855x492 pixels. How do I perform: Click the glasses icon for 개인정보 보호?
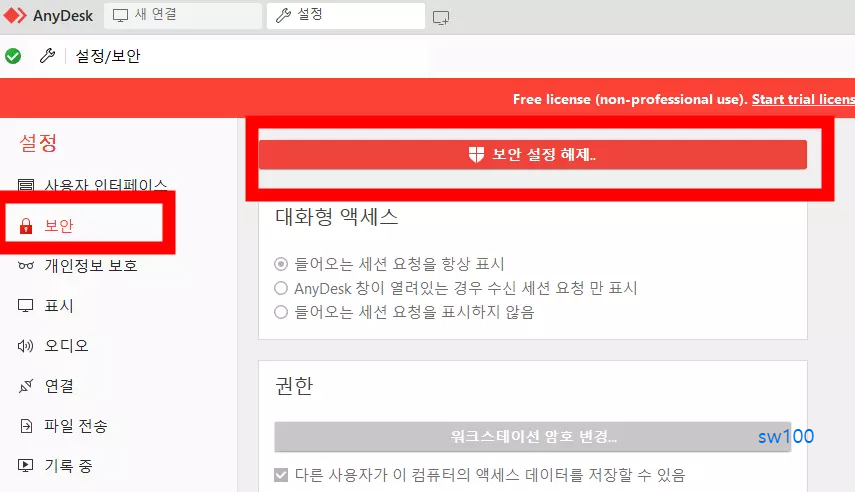pos(26,266)
